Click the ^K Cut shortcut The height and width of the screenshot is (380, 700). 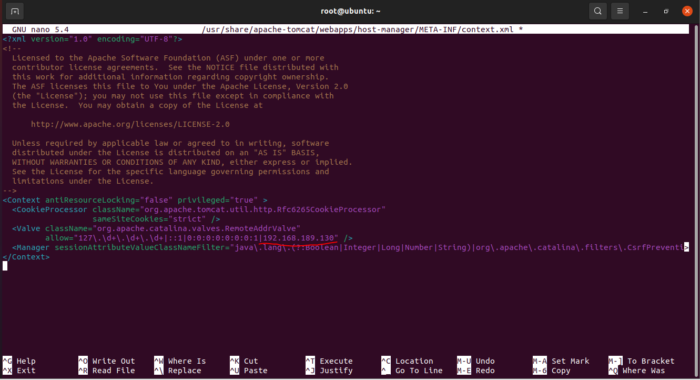coord(244,361)
